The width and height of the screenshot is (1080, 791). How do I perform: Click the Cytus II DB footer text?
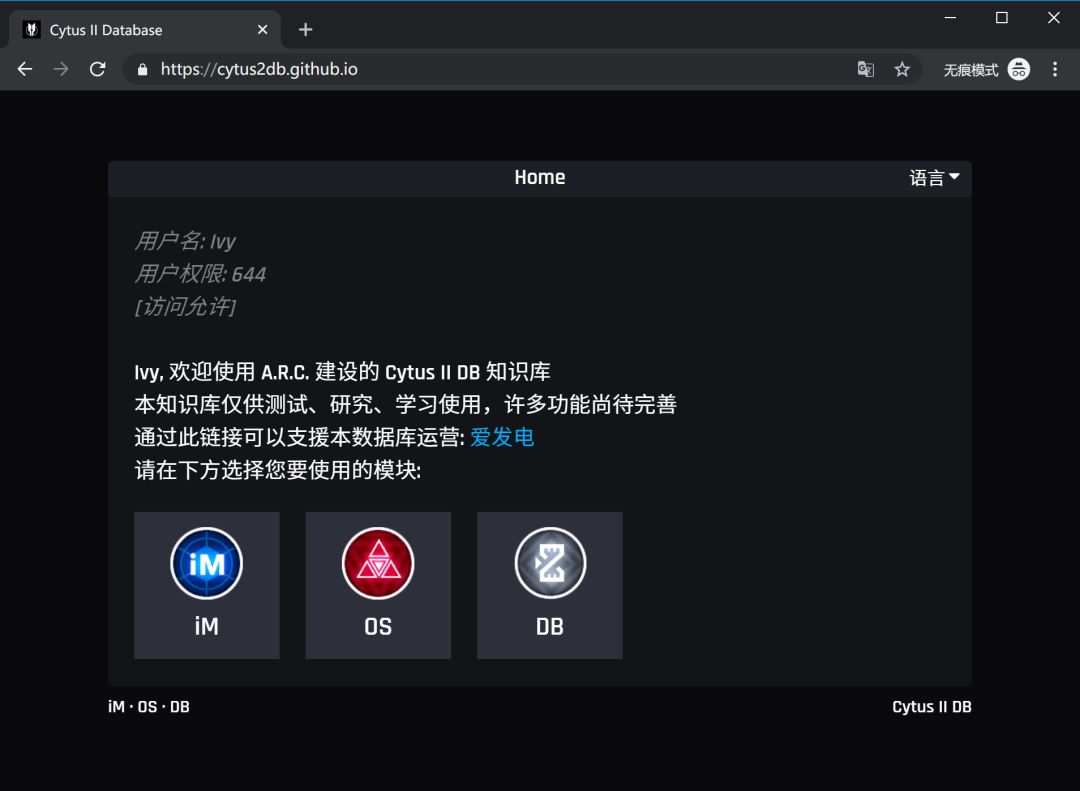pyautogui.click(x=932, y=707)
